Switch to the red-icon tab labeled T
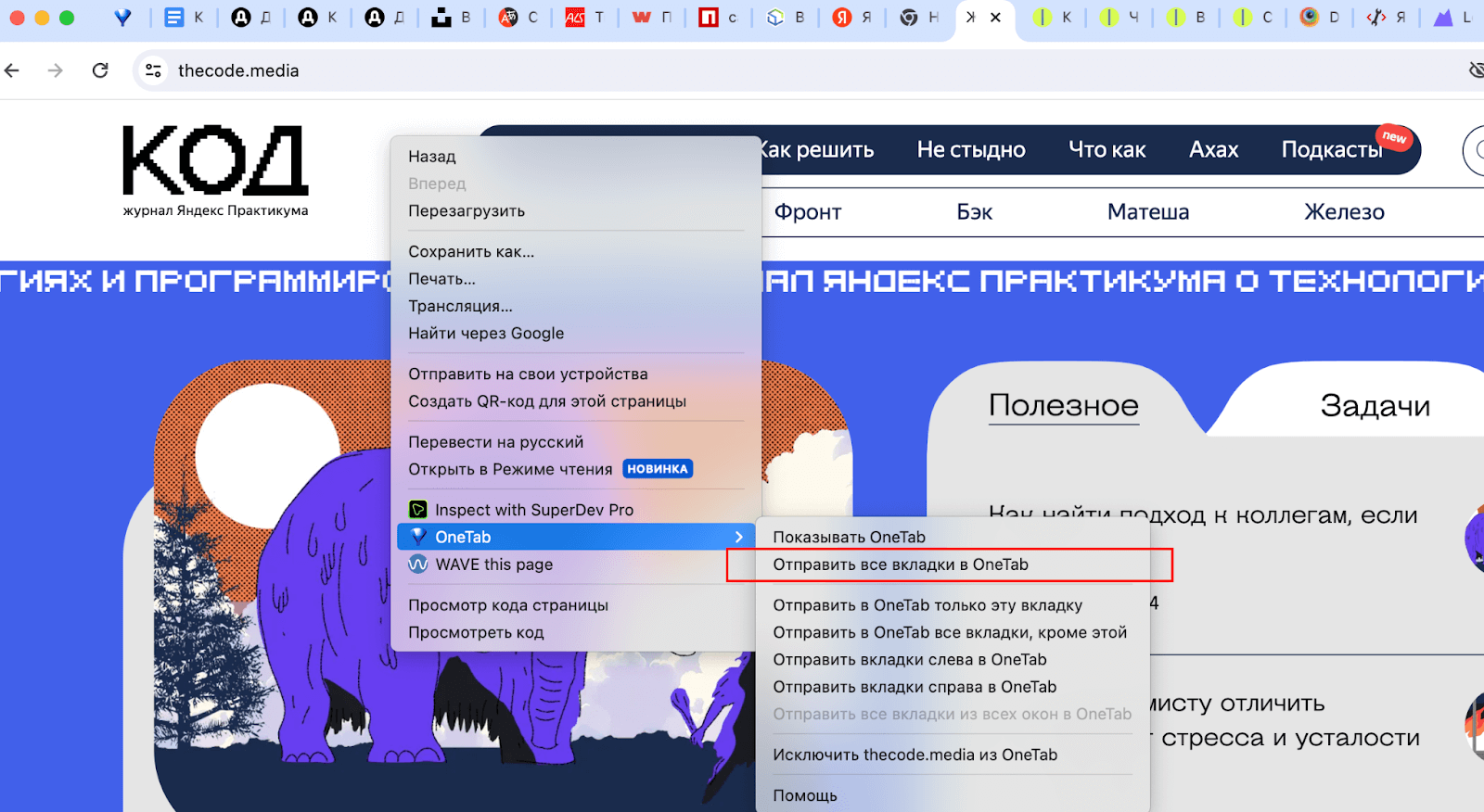 pos(585,18)
